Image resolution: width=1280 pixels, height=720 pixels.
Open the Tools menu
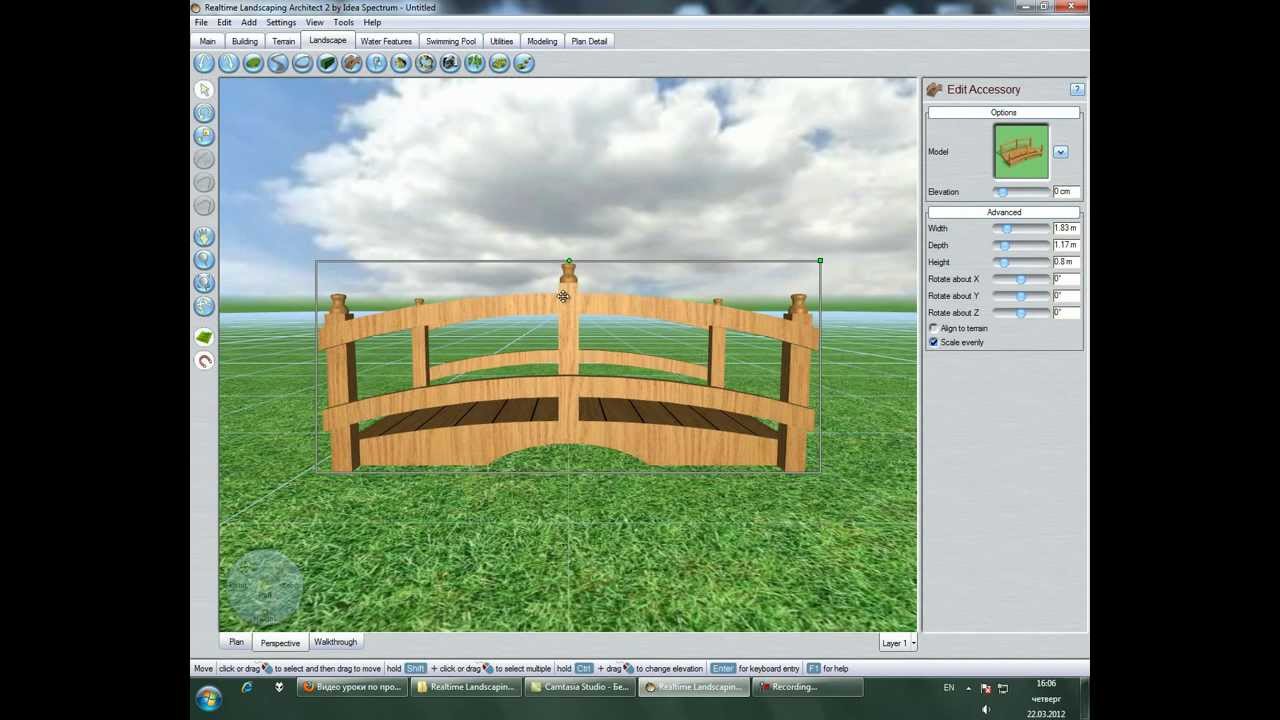point(343,22)
